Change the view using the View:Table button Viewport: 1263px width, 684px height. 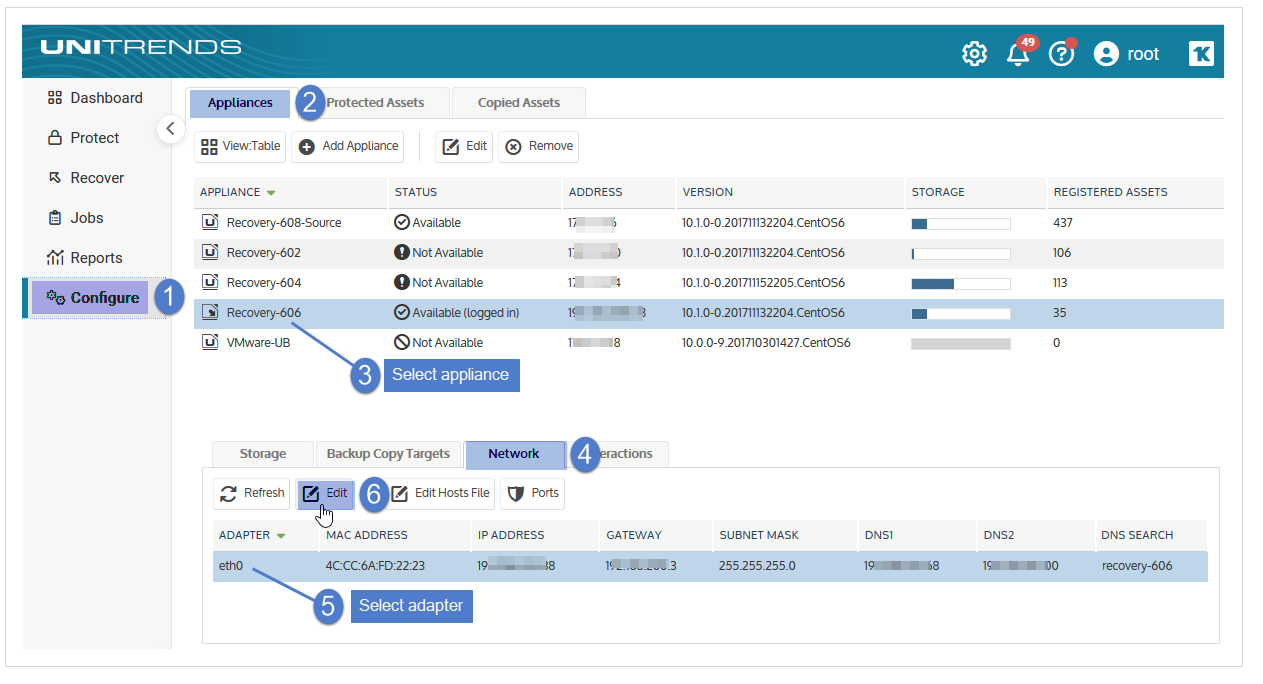point(241,146)
